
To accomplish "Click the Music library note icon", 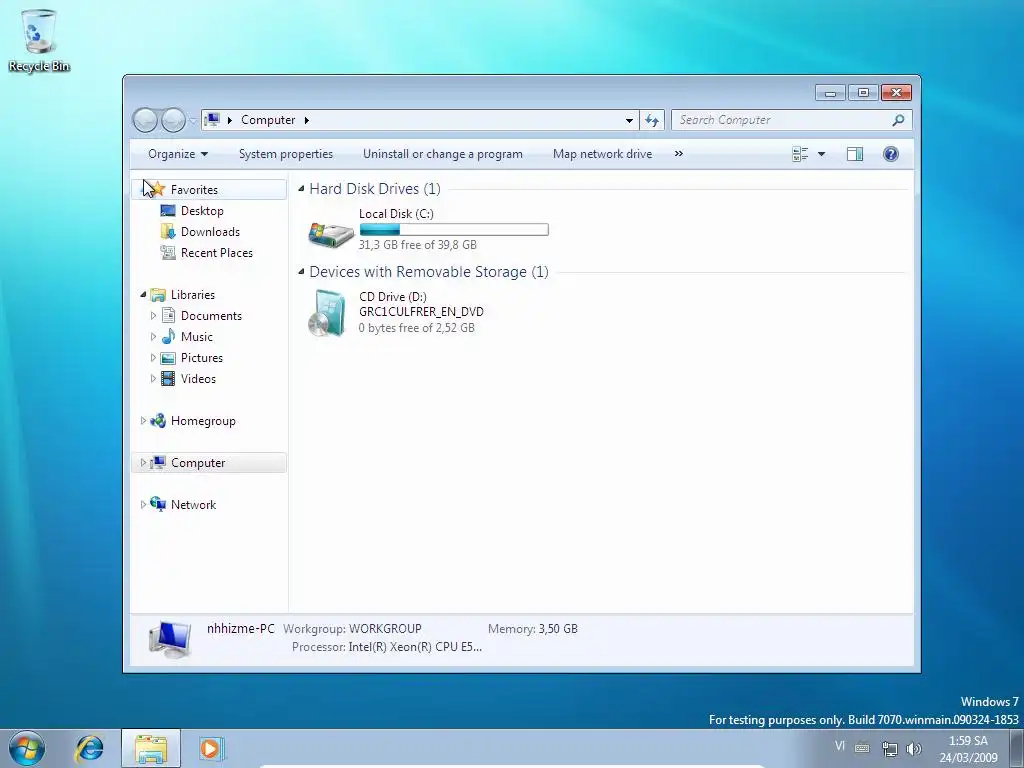I will point(168,336).
